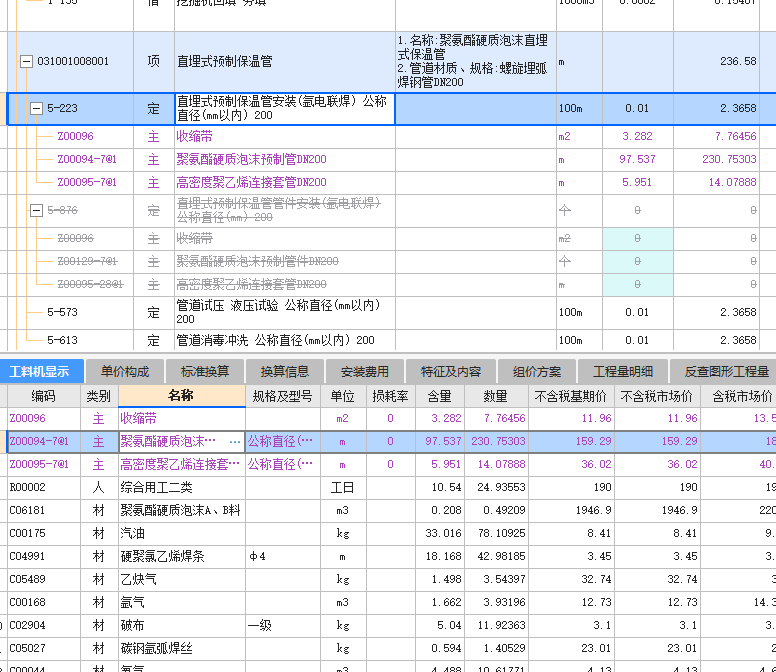Click the 高密度聚乙烯连接套管DN200 name in the upper grid
Image resolution: width=776 pixels, height=672 pixels.
point(251,183)
